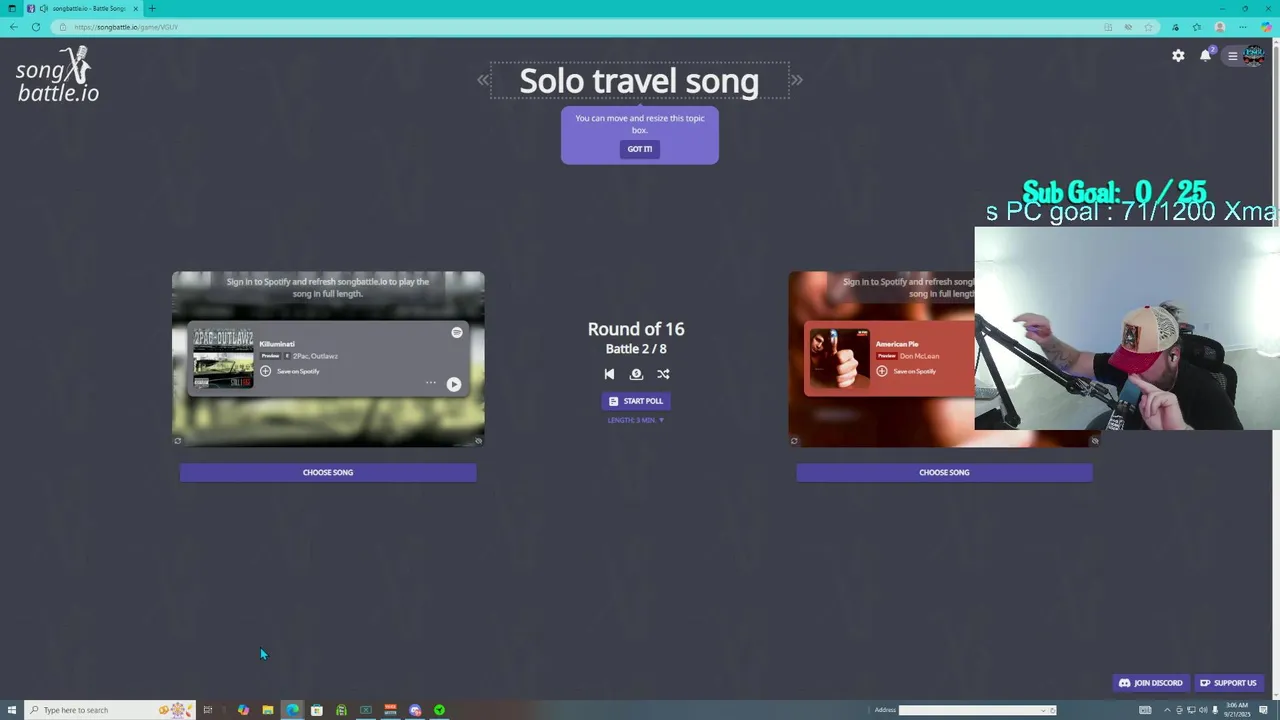This screenshot has height=720, width=1280.
Task: Open the clock showing 3:06 AM
Action: (1237, 710)
